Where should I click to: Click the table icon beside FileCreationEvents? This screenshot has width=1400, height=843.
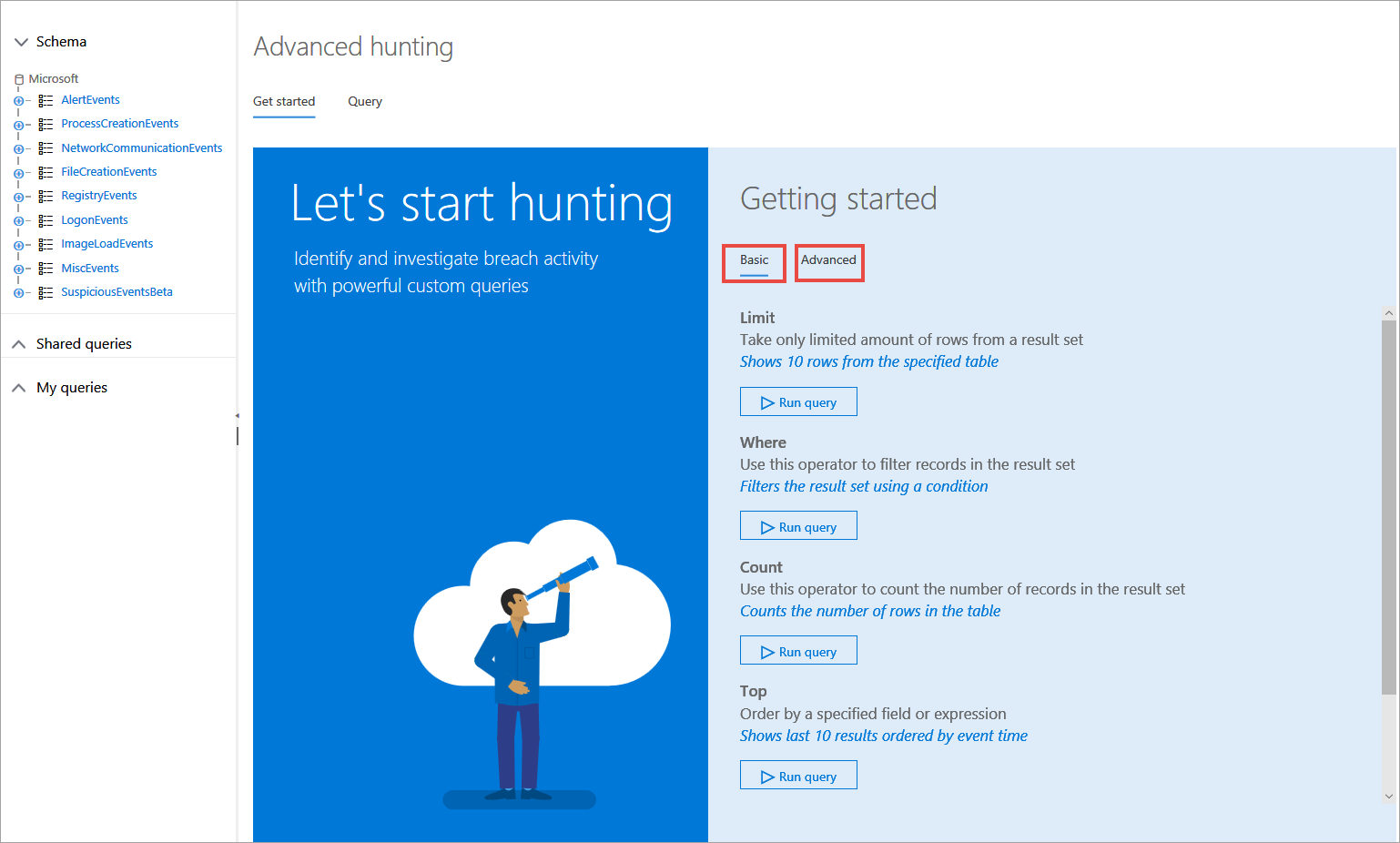46,172
